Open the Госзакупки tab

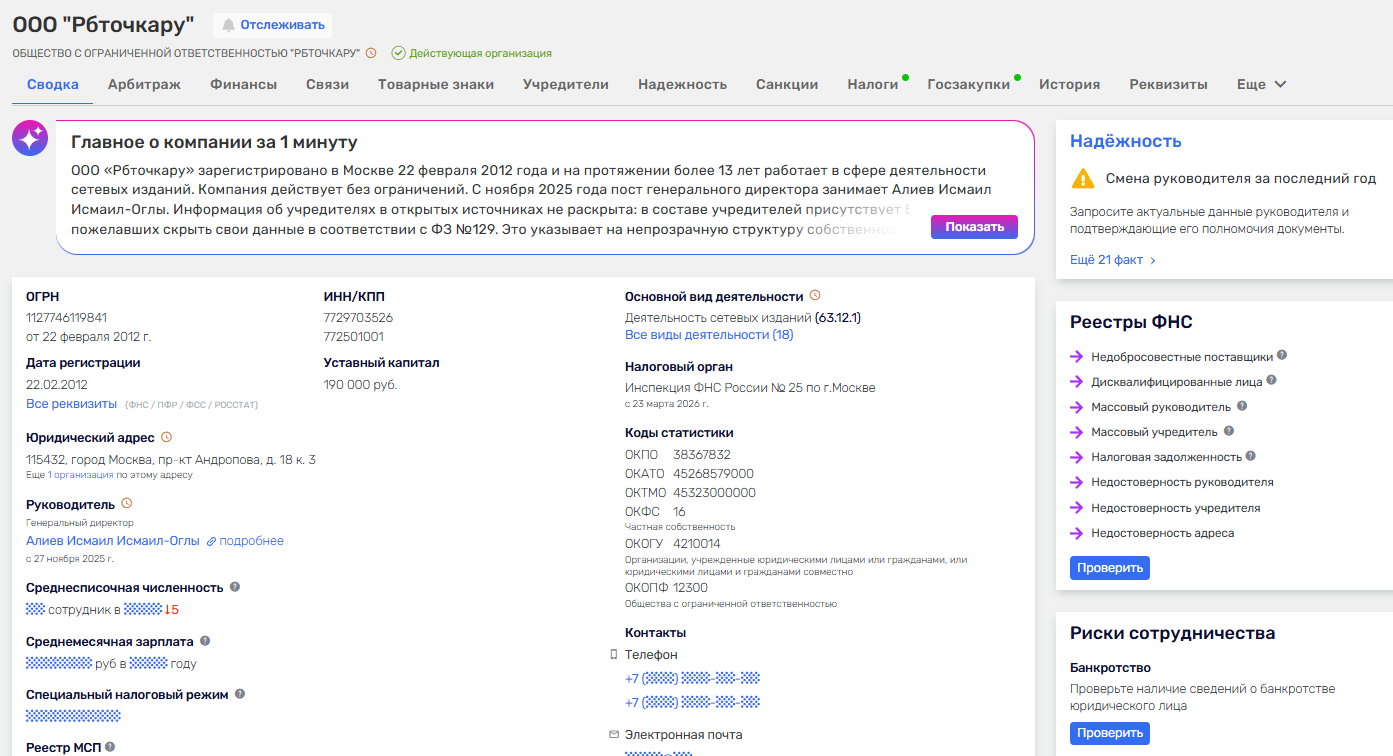[x=969, y=84]
